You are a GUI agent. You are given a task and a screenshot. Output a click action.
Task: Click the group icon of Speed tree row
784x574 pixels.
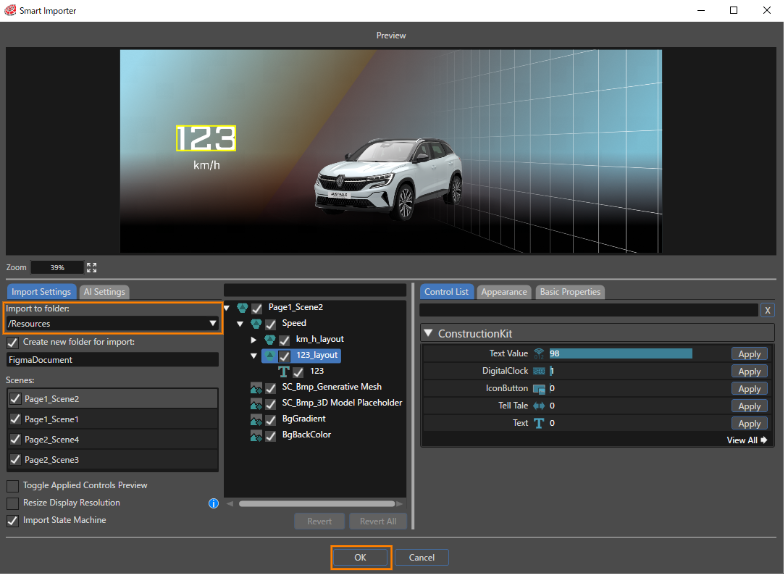(256, 324)
